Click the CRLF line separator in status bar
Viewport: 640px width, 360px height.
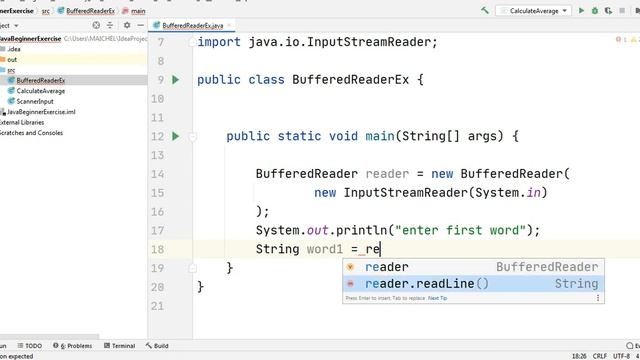[600, 356]
